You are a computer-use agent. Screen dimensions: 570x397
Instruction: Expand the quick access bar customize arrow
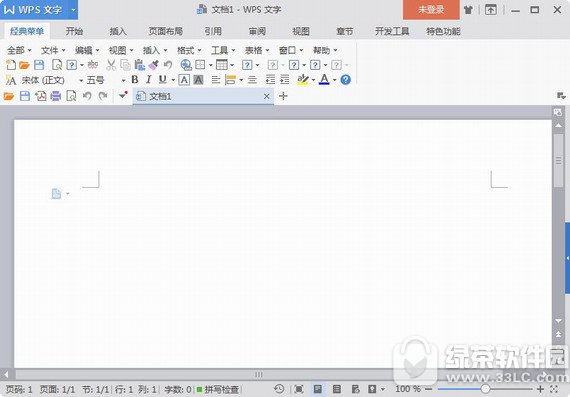click(x=123, y=95)
